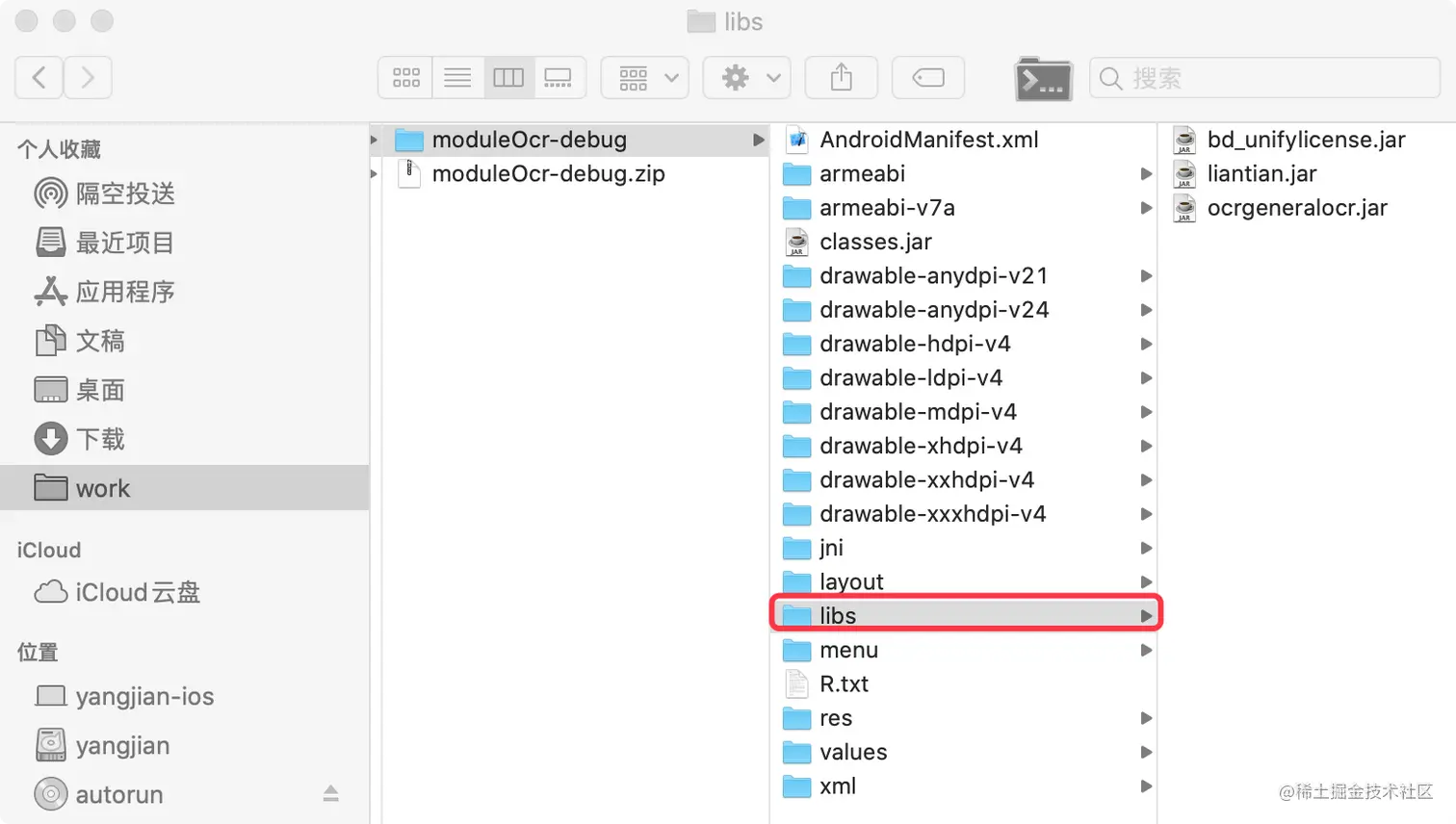Viewport: 1456px width, 824px height.
Task: Click the 搜索 search field
Action: click(x=1264, y=78)
